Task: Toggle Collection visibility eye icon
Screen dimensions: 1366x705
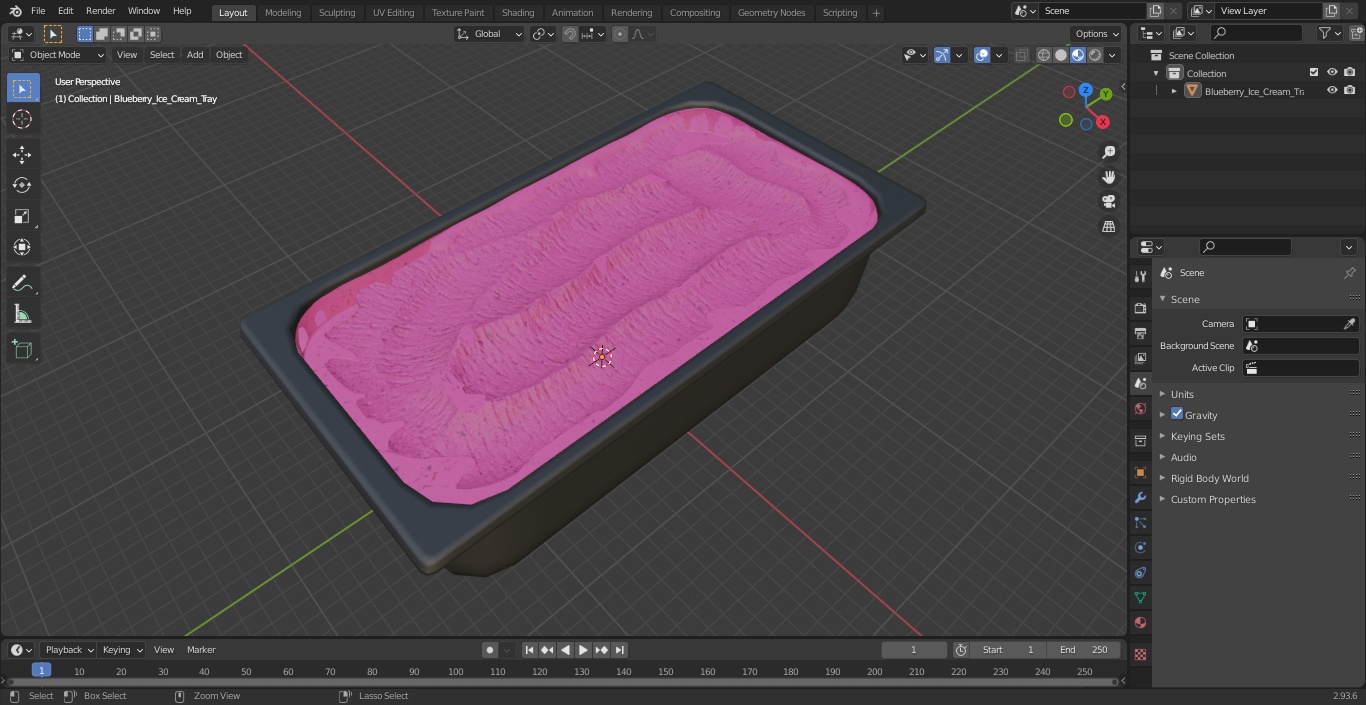Action: [1331, 73]
